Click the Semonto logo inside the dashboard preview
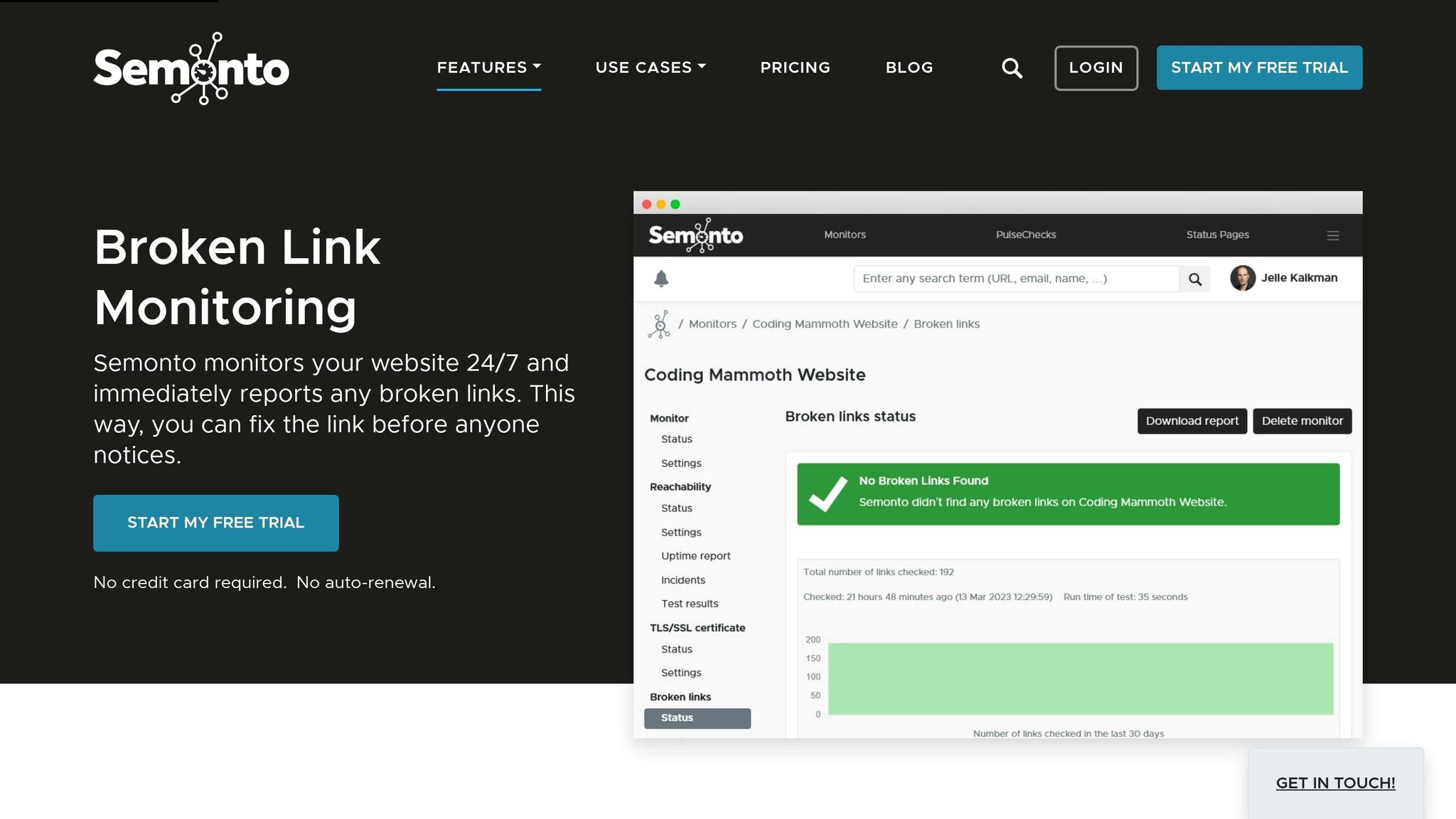This screenshot has height=819, width=1456. point(696,235)
